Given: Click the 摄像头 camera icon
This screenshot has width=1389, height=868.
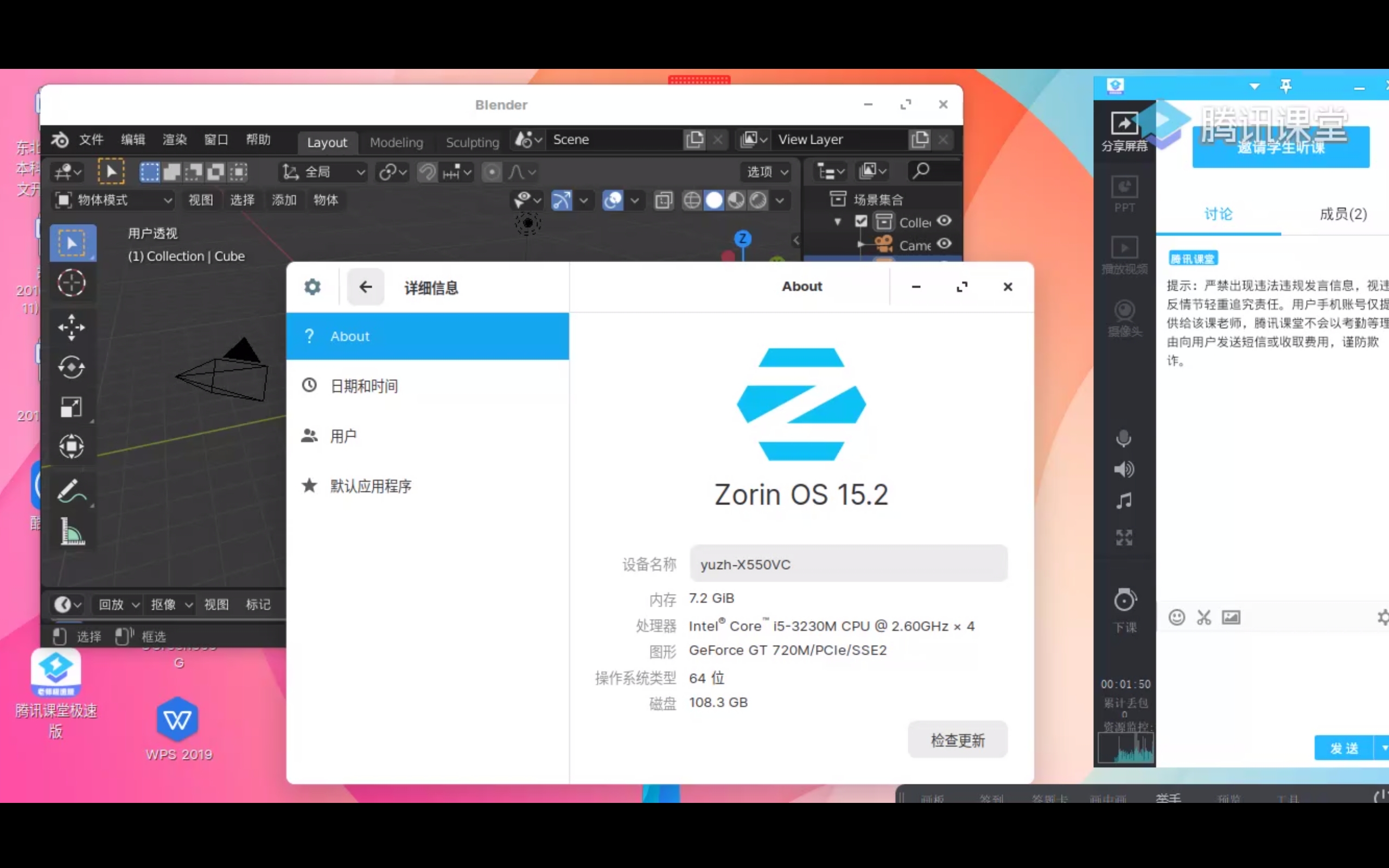Looking at the screenshot, I should 1124,318.
